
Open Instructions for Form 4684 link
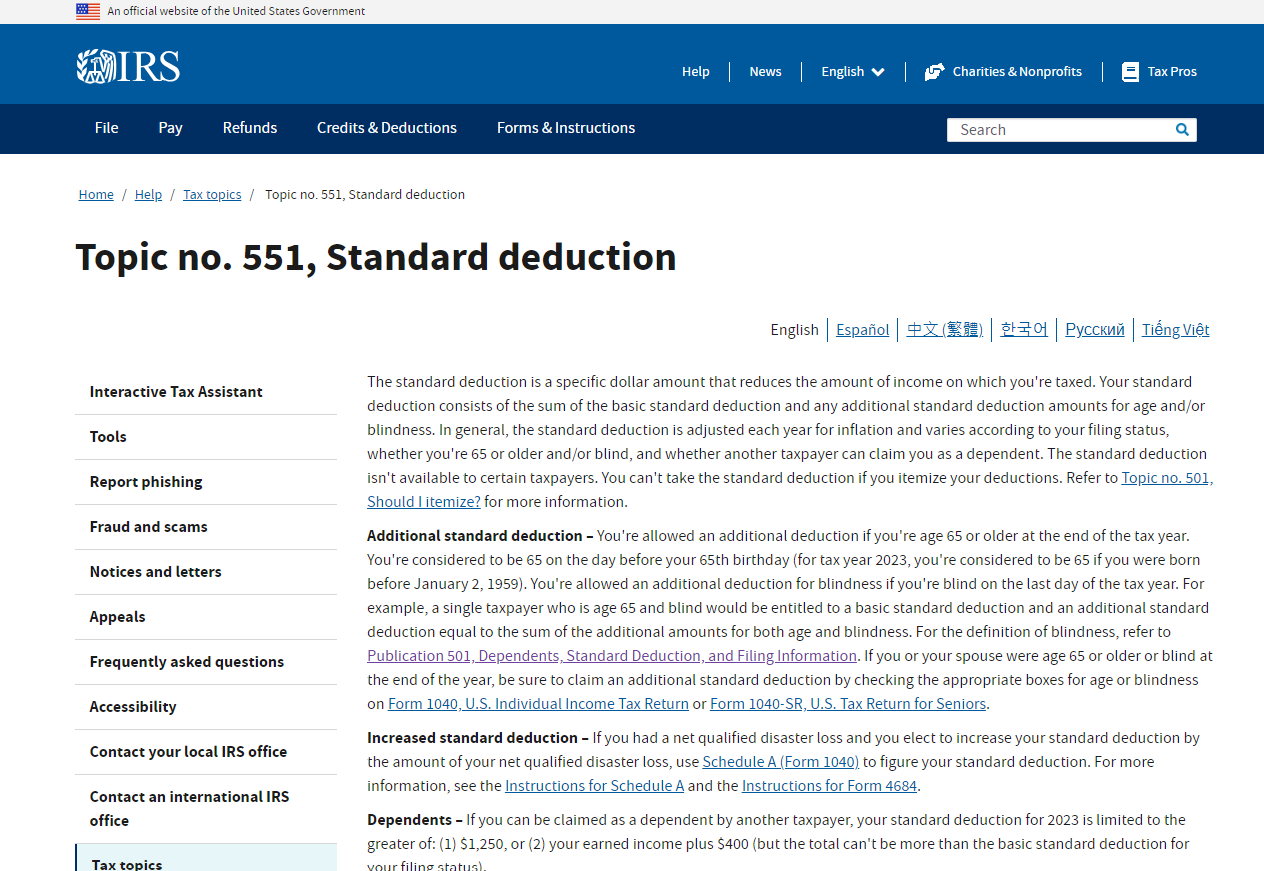[x=829, y=786]
